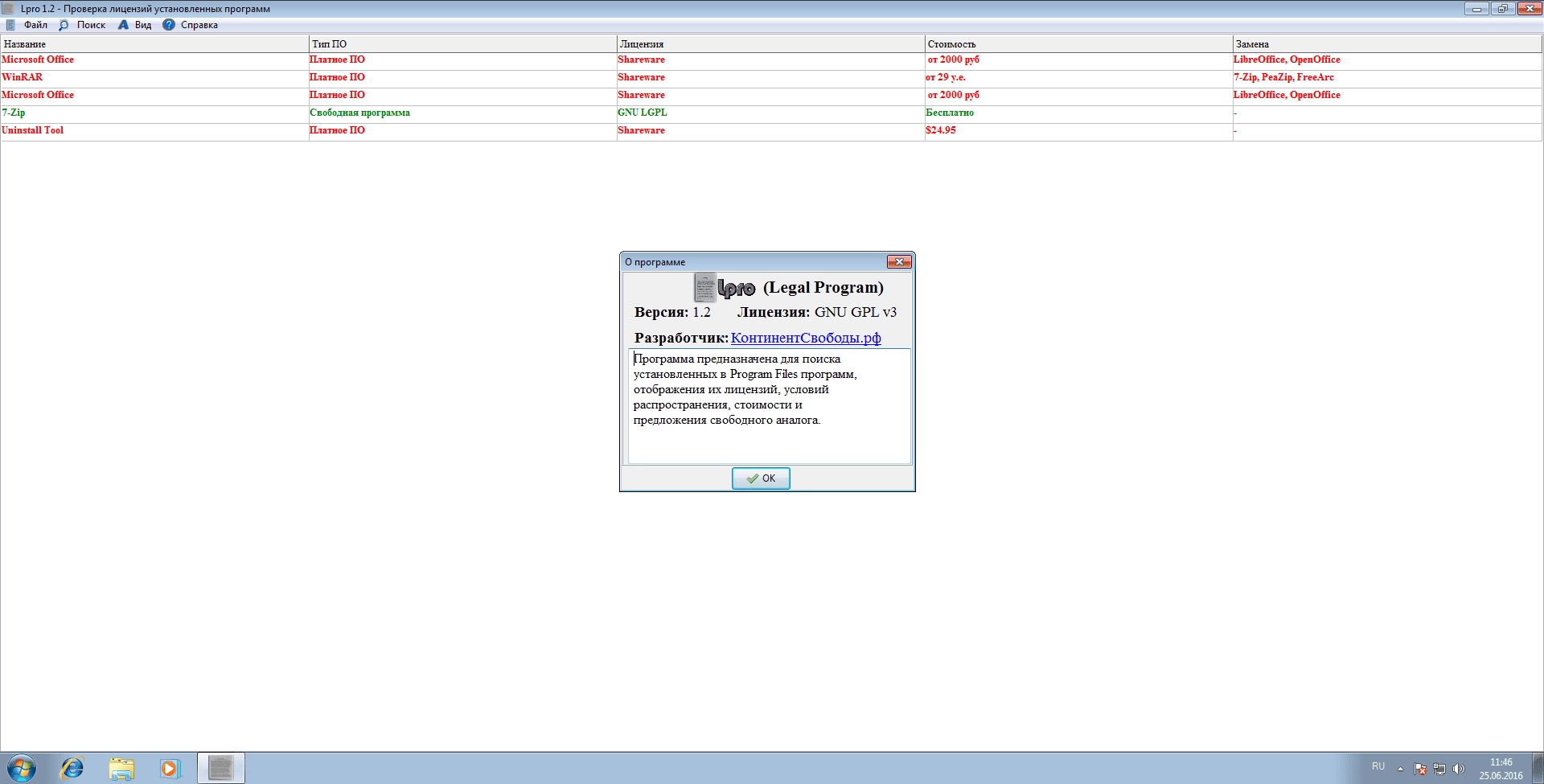Click the Lpro taskbar button
The height and width of the screenshot is (784, 1544).
pyautogui.click(x=220, y=768)
